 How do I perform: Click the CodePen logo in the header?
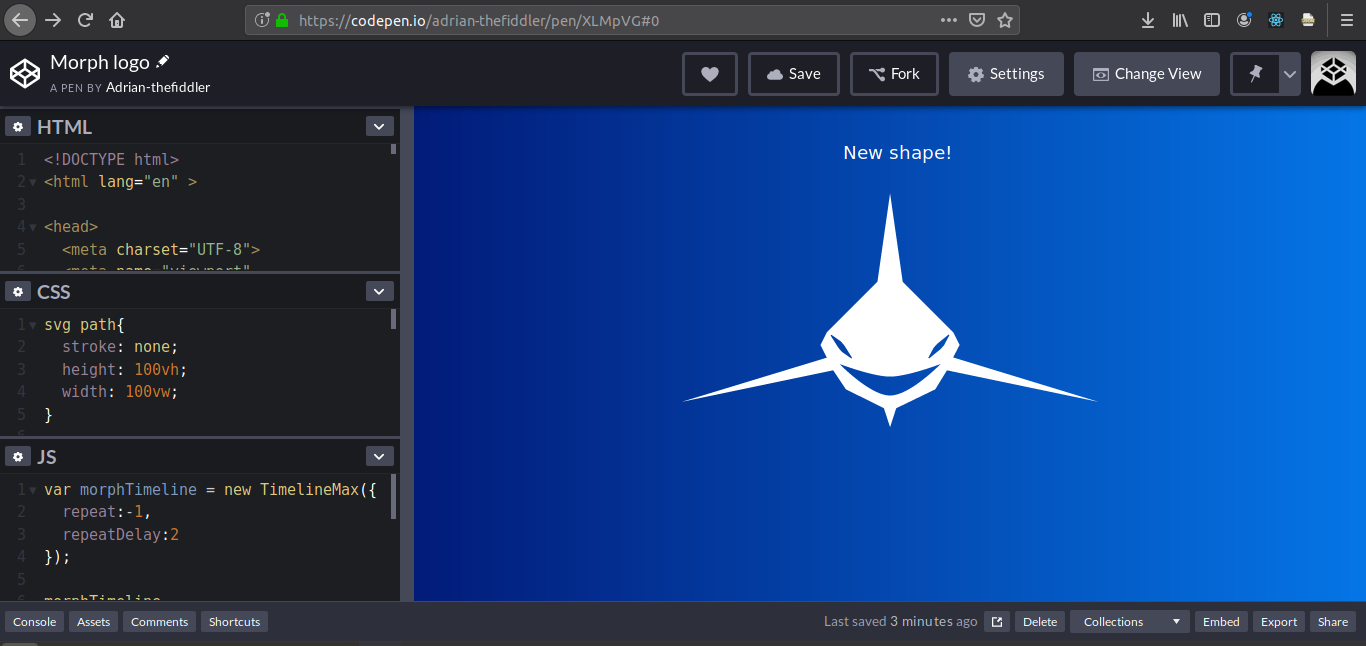click(x=25, y=72)
